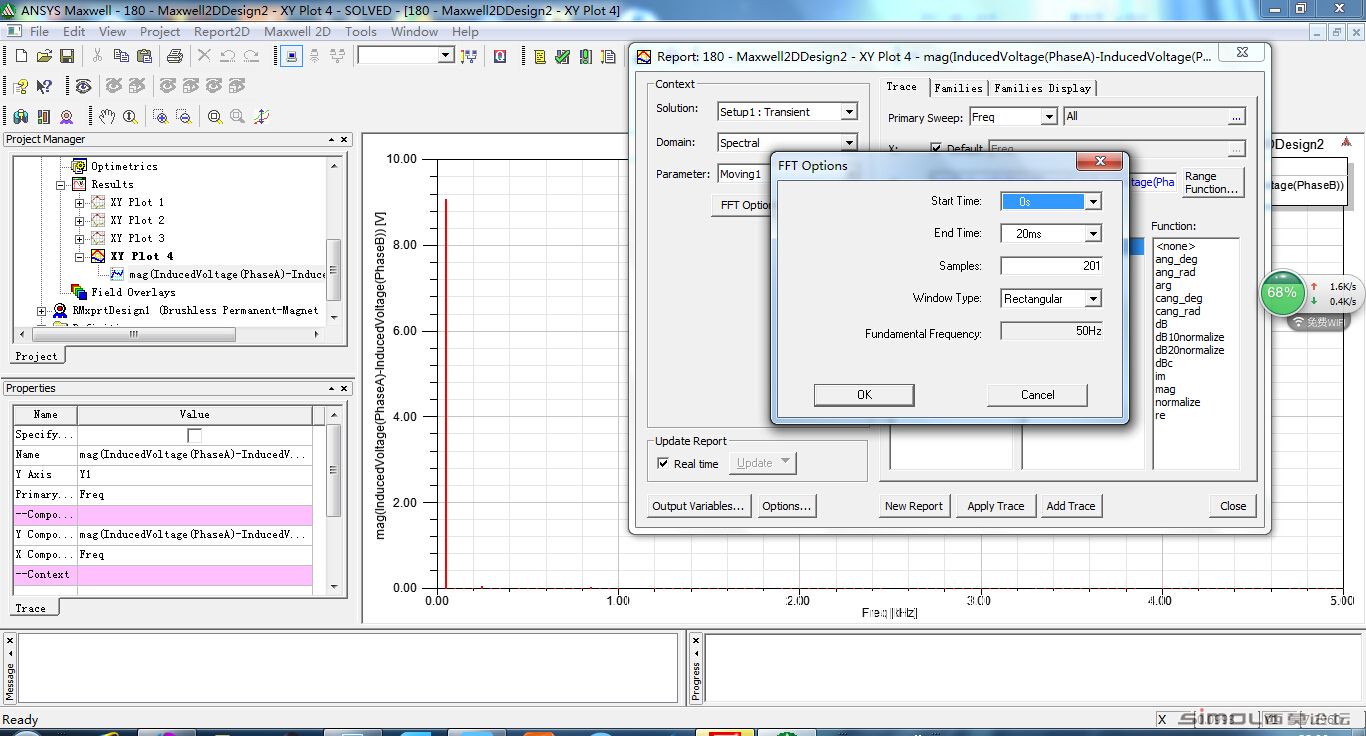This screenshot has width=1366, height=736.
Task: Open the File menu
Action: [x=39, y=31]
